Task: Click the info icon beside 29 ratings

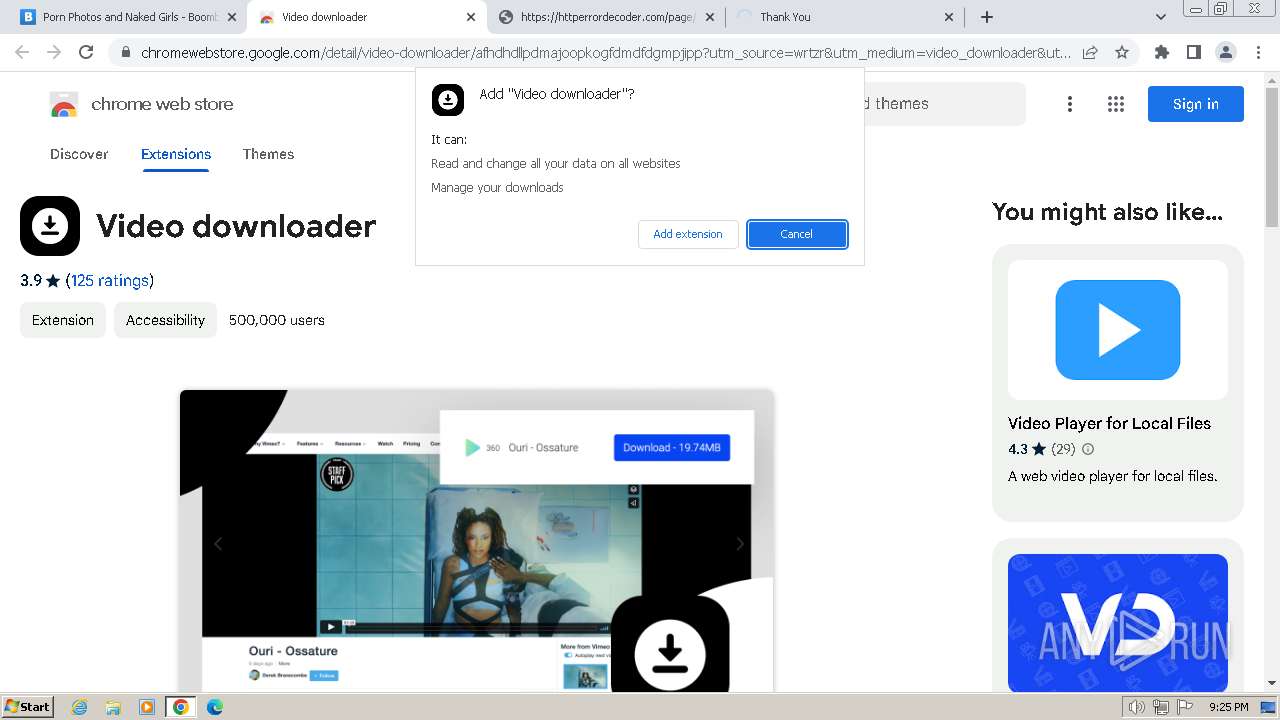Action: click(x=1088, y=449)
